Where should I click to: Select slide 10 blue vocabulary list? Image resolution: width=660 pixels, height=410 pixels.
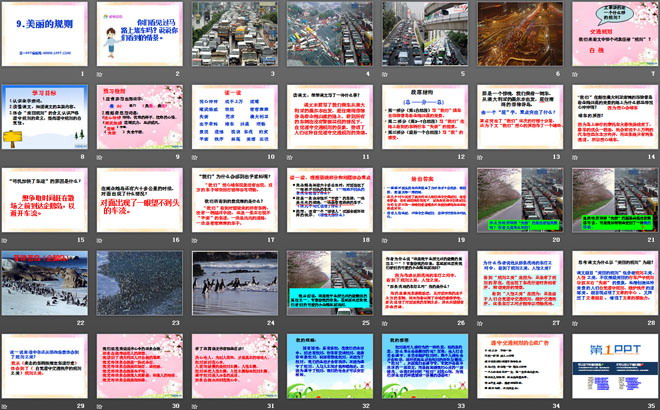point(235,117)
